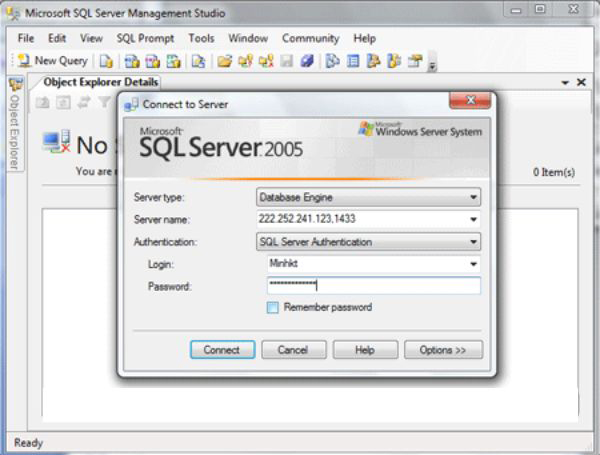Click the Options >> button
600x455 pixels.
point(443,350)
